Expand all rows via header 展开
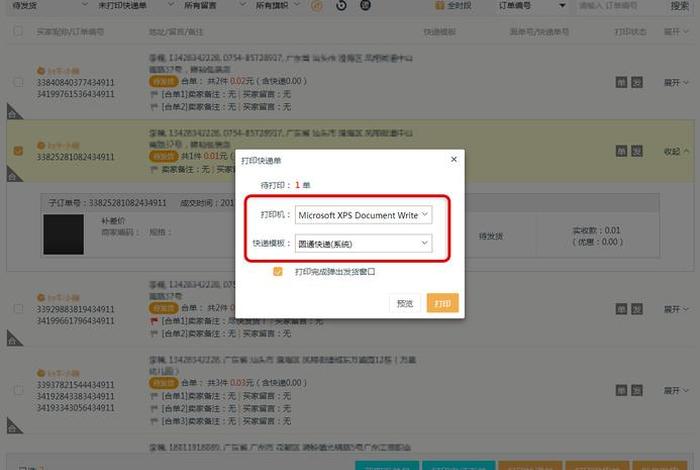Screen dimensions: 700x470 click(676, 32)
